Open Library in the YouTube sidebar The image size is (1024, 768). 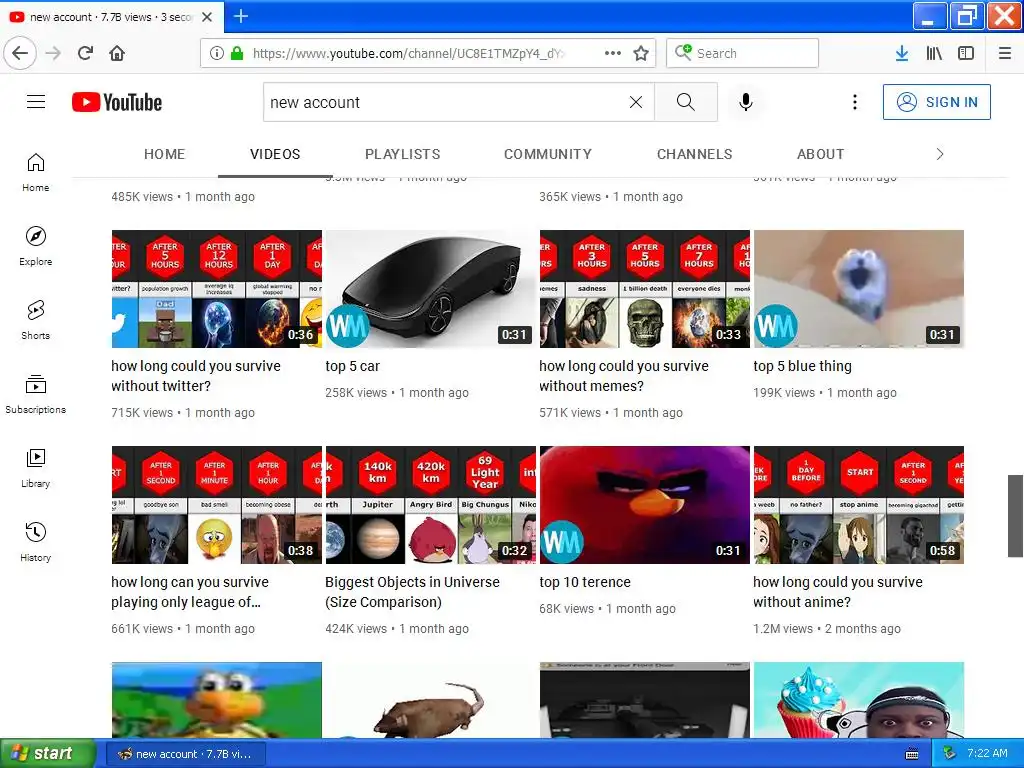pos(36,468)
